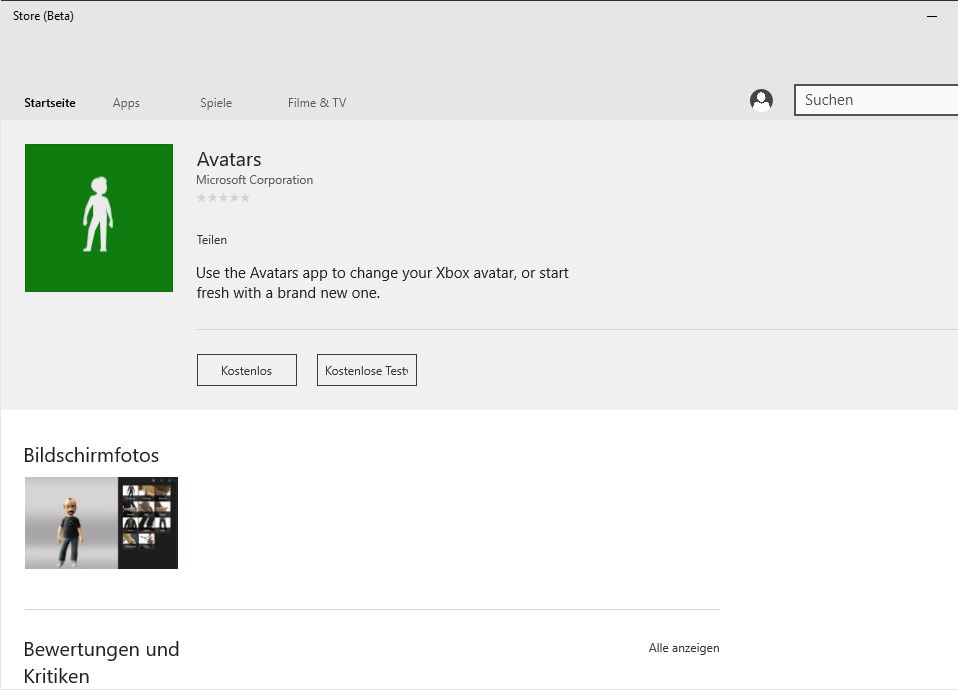
Task: Click the Avatars app description text
Action: pyautogui.click(x=382, y=283)
